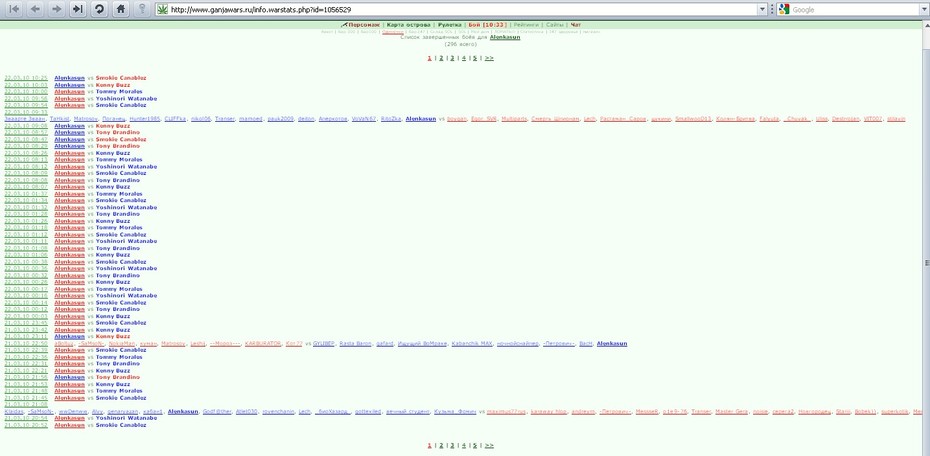Image resolution: width=930 pixels, height=456 pixels.
Task: Open the Карта острова menu item
Action: 409,25
